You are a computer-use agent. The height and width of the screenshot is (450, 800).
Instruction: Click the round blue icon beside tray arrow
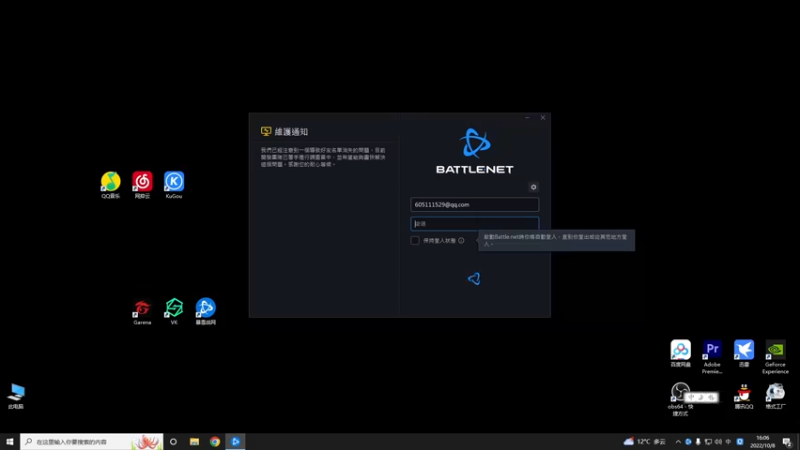(x=688, y=442)
